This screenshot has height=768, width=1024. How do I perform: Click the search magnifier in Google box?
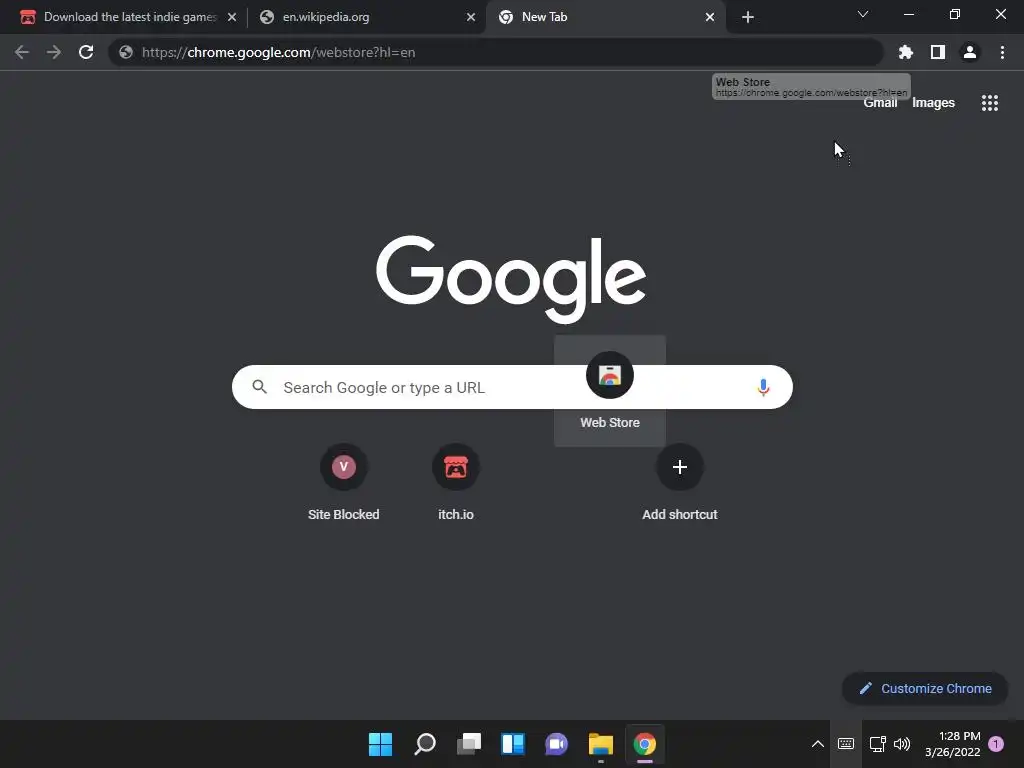click(260, 387)
